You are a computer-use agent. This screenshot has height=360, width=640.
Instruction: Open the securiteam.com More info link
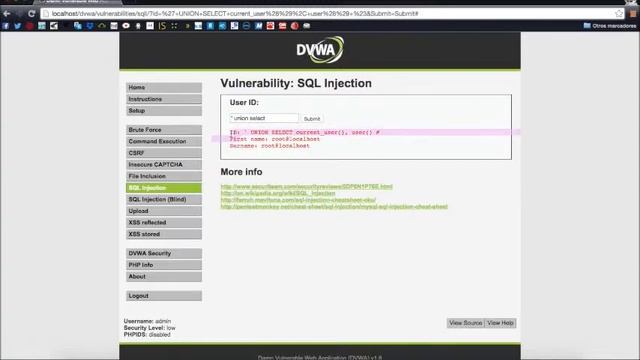[x=307, y=187]
